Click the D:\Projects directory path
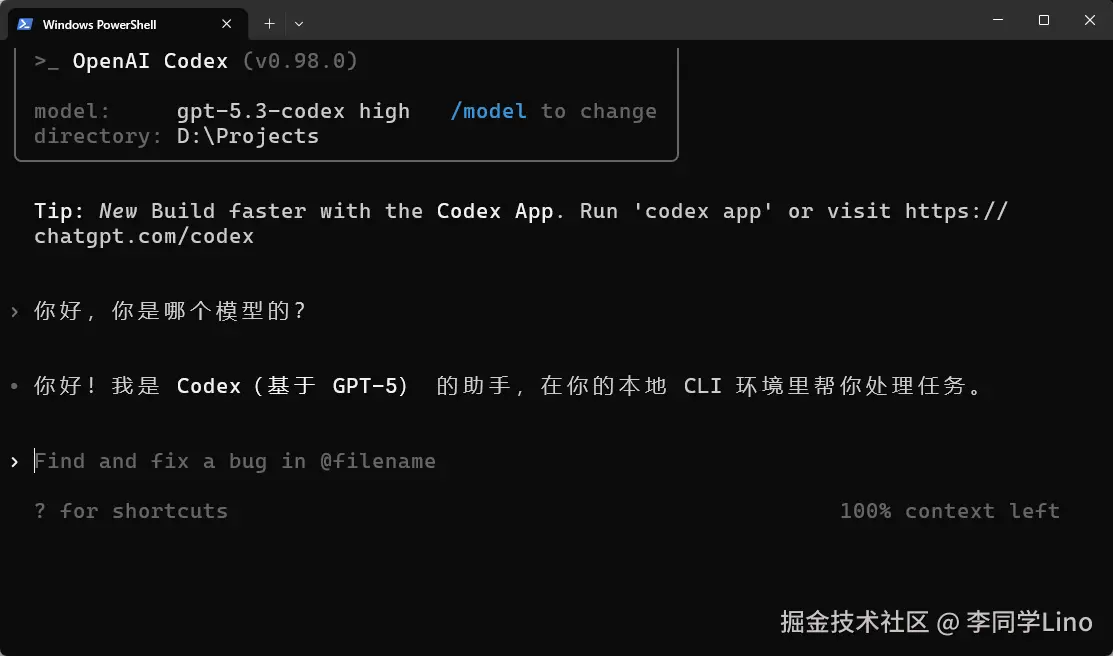The image size is (1113, 656). 248,136
